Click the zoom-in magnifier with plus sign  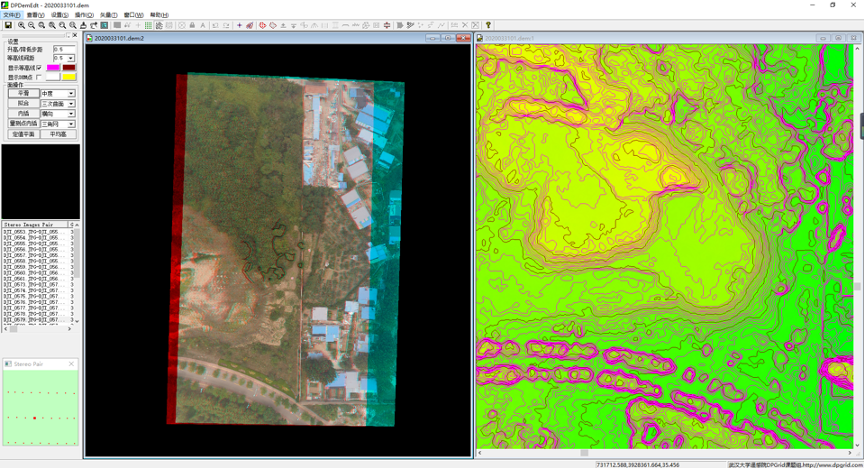coord(21,25)
